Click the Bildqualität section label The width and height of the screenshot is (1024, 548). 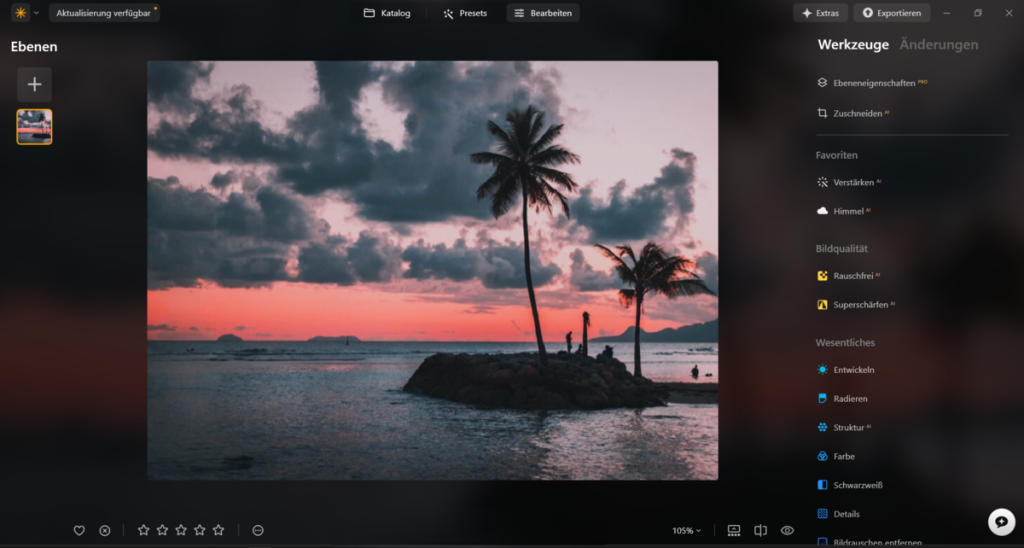[841, 249]
